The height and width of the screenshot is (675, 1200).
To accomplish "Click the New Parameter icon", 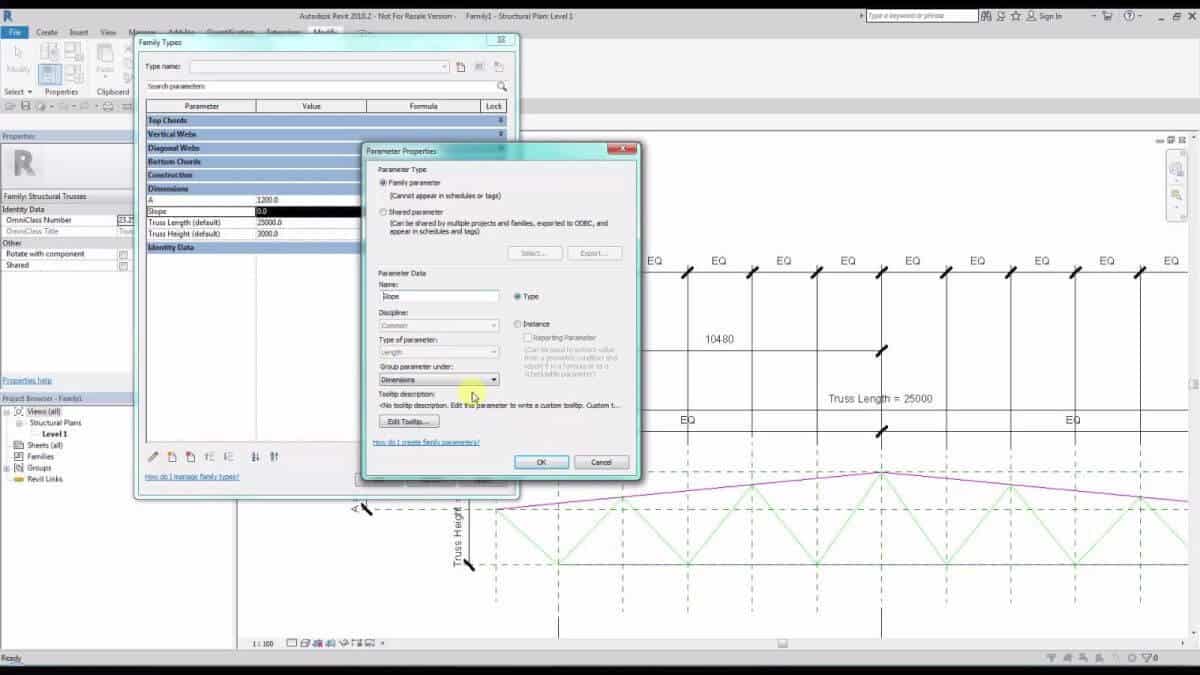I will tap(172, 457).
